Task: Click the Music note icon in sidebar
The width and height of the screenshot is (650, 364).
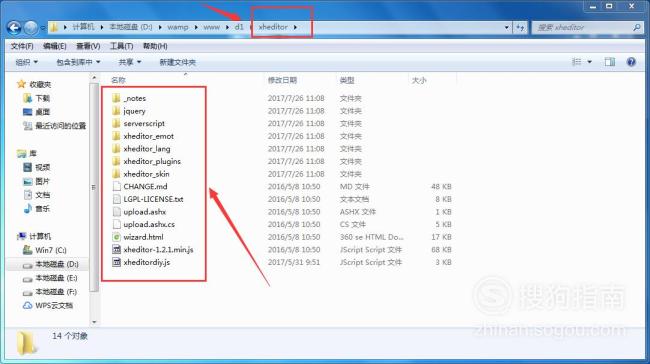Action: pyautogui.click(x=28, y=209)
